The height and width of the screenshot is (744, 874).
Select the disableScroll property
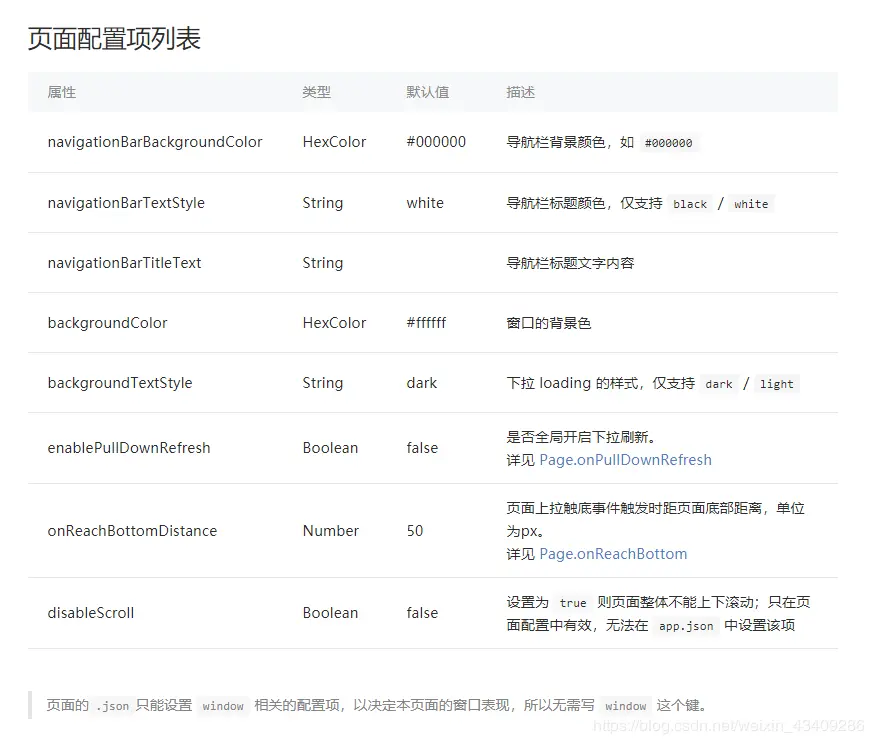[90, 613]
